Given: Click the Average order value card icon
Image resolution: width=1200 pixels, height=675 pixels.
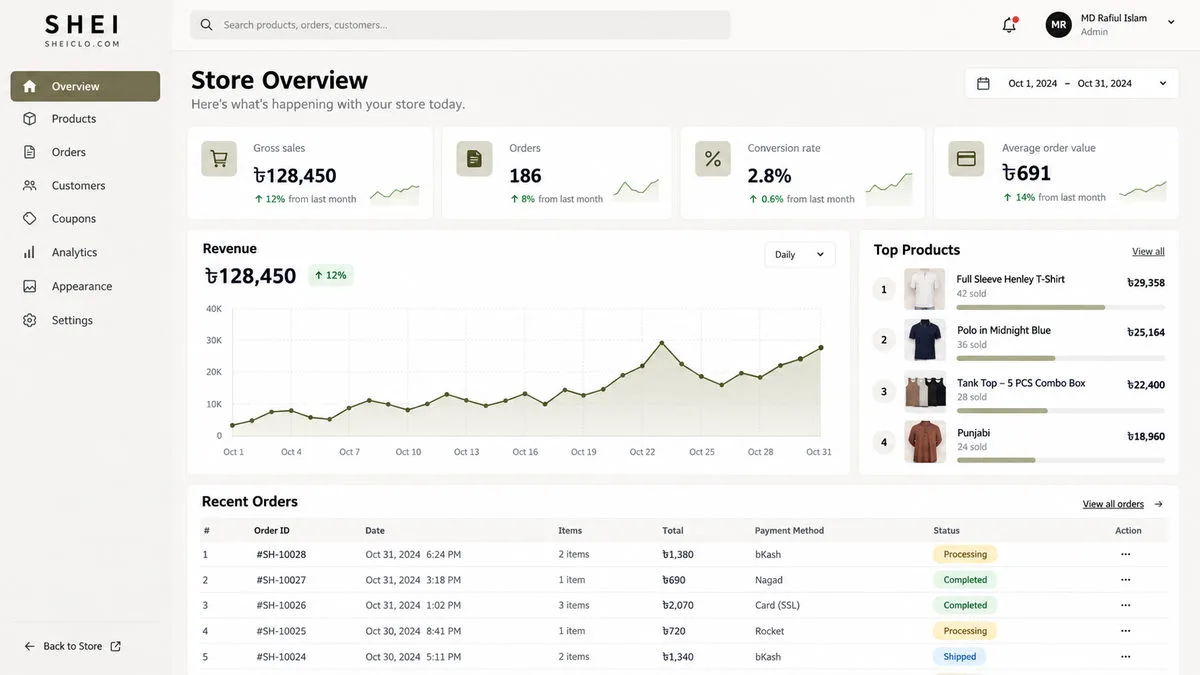Looking at the screenshot, I should click(x=966, y=159).
